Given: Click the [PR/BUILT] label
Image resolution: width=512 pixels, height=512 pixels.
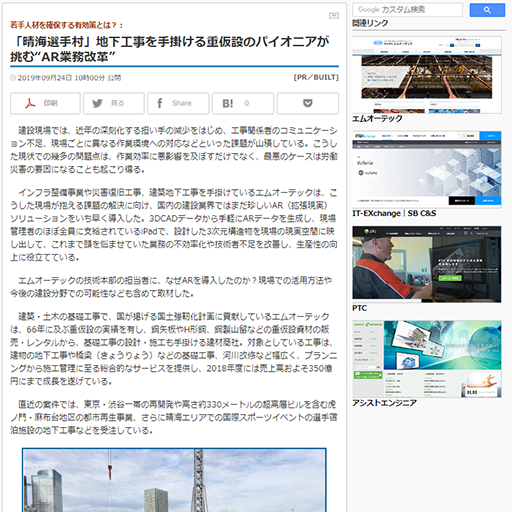Looking at the screenshot, I should click(x=316, y=77).
